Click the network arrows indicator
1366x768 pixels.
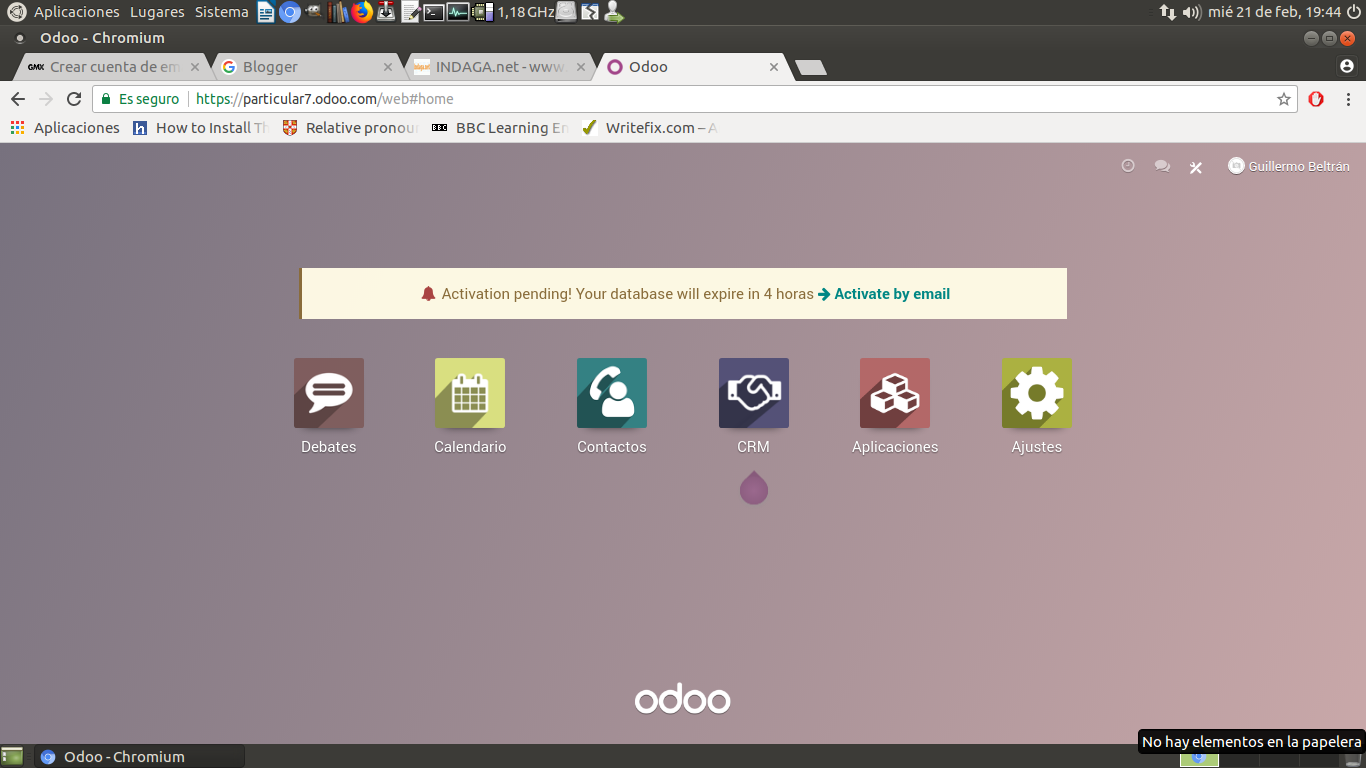pos(1167,12)
